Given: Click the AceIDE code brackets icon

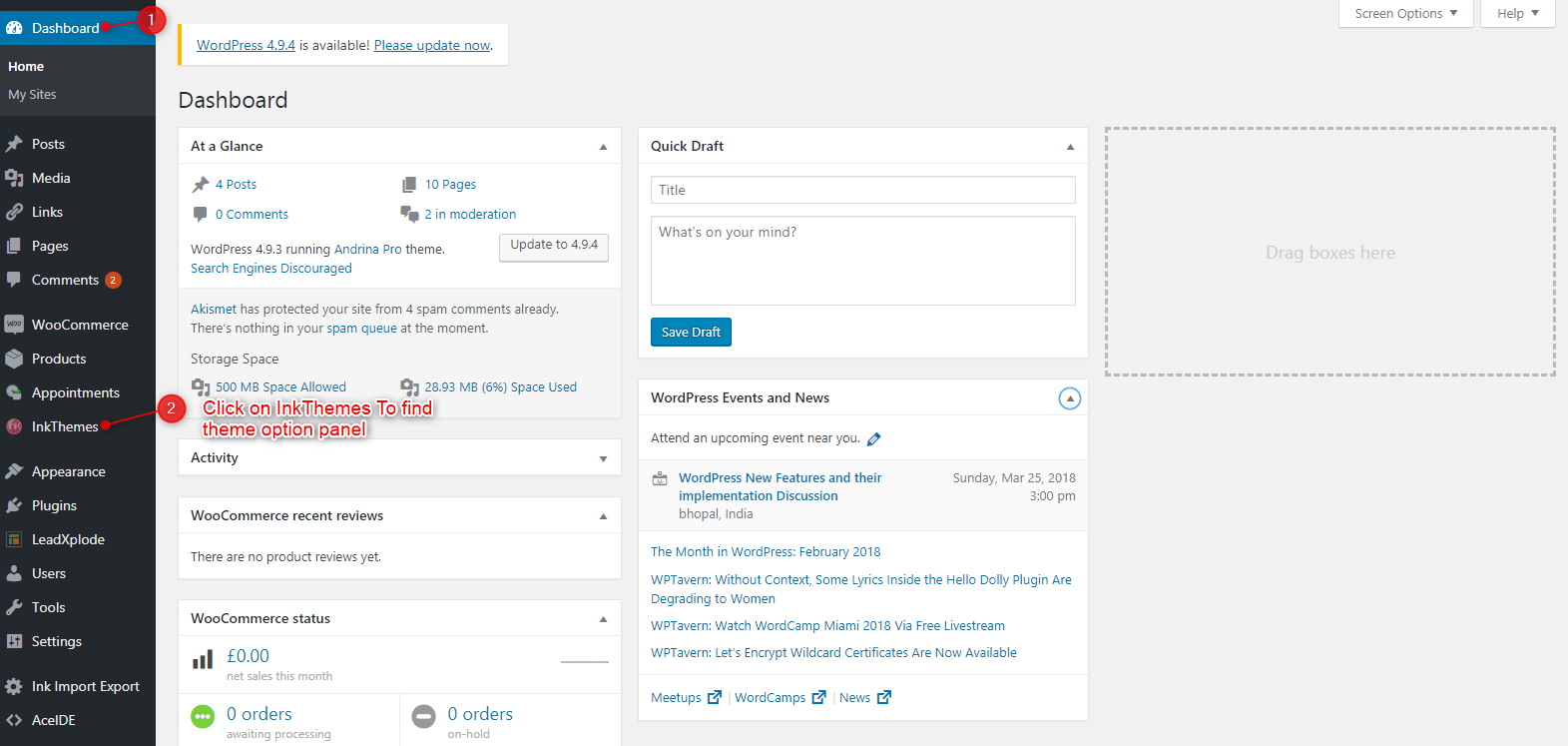Looking at the screenshot, I should pos(14,720).
